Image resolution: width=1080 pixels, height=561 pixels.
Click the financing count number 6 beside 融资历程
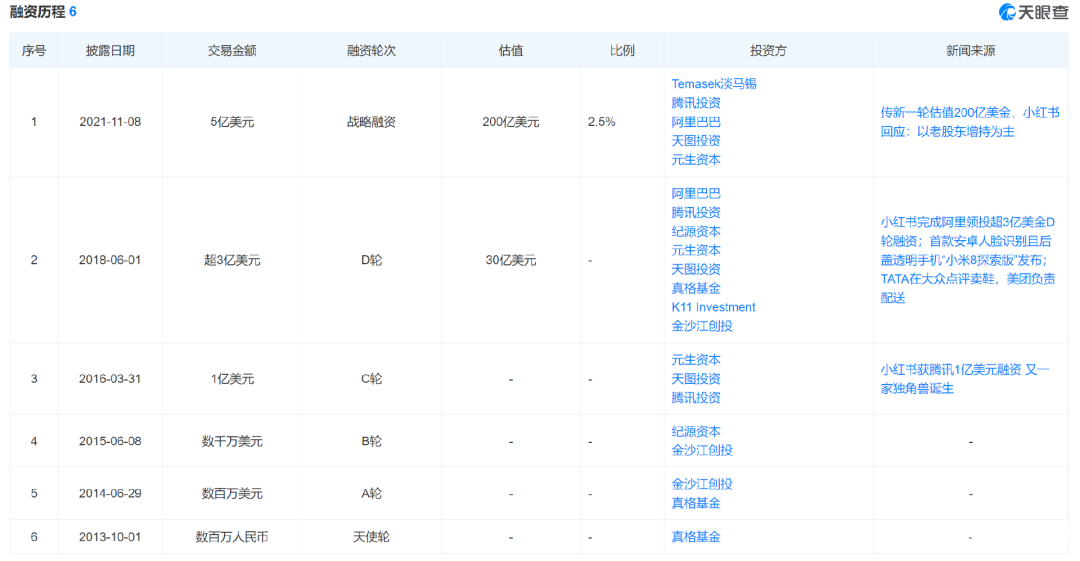point(73,12)
